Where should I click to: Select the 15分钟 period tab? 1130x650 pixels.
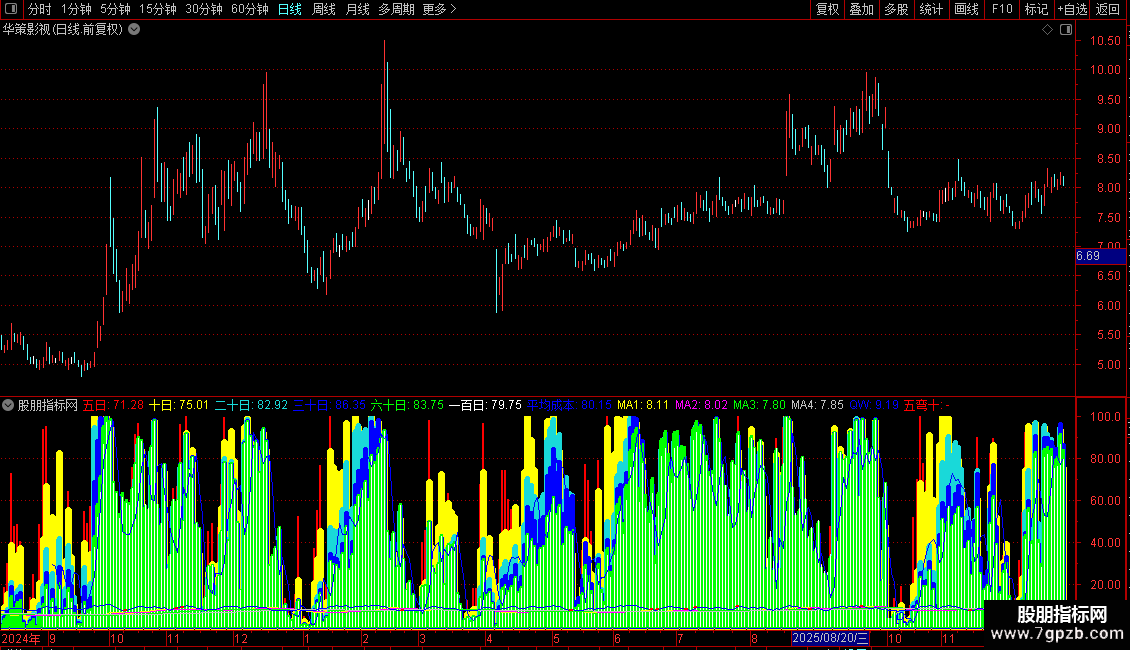[x=158, y=9]
